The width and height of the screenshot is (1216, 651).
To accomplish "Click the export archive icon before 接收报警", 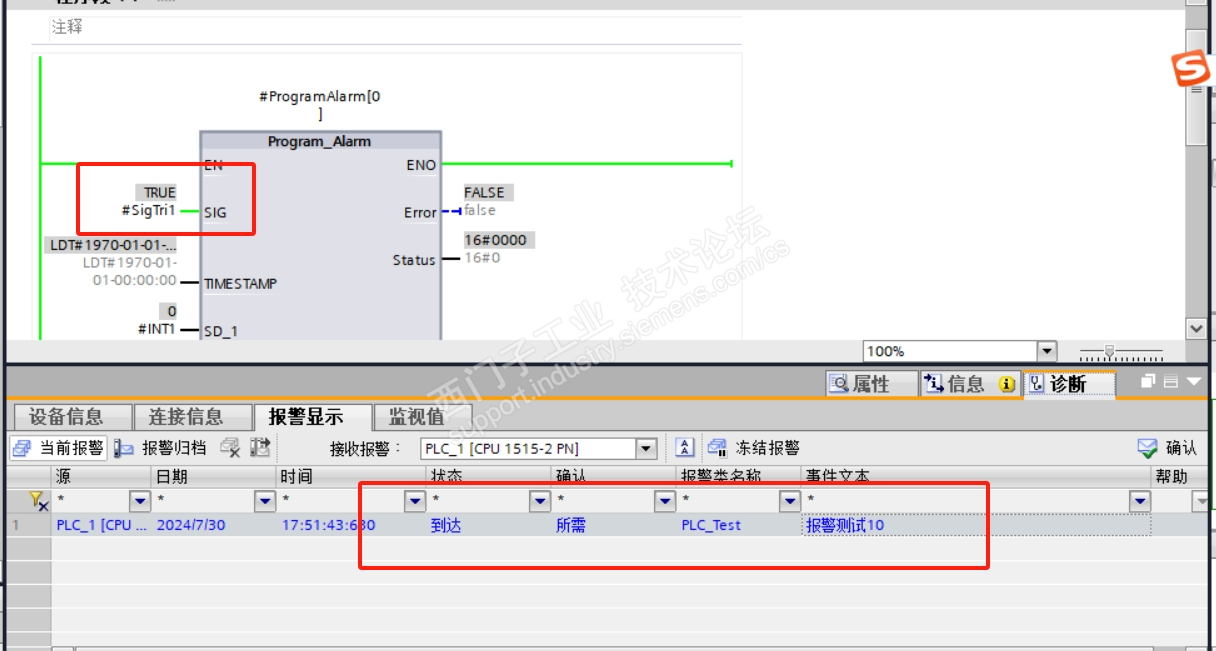I will tap(260, 448).
